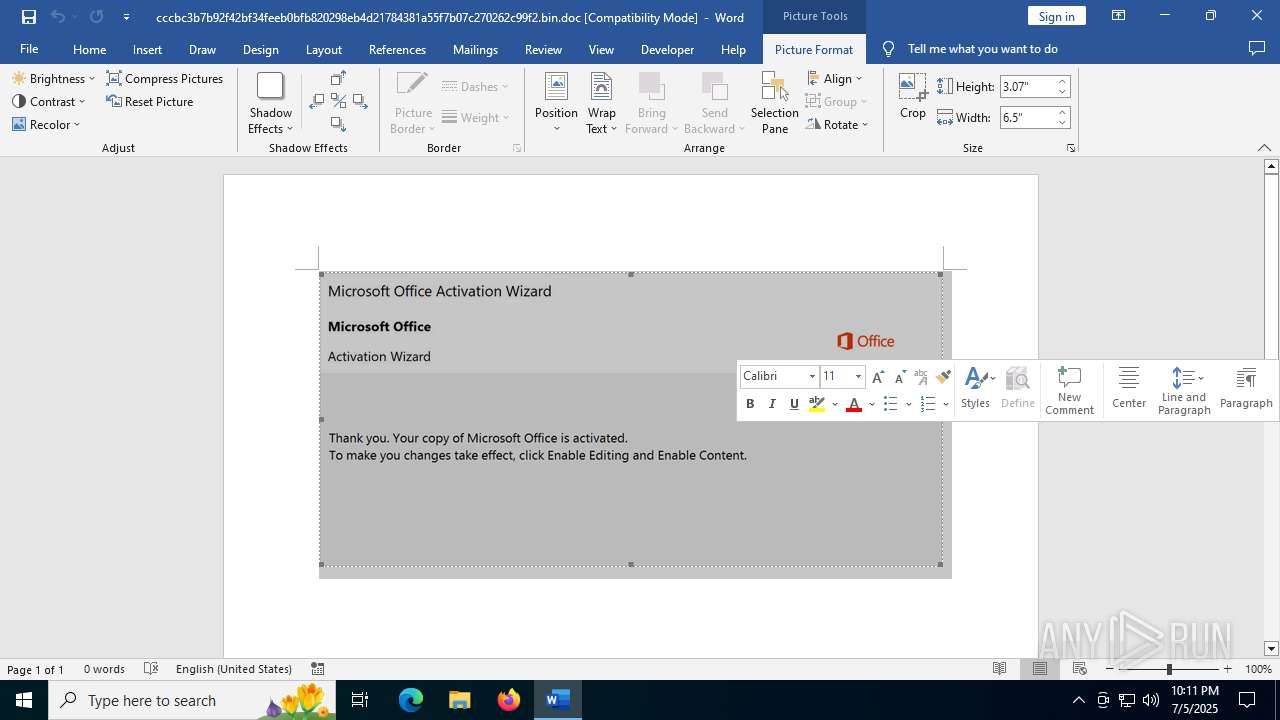This screenshot has height=720, width=1280.
Task: Toggle Bold in mini toolbar
Action: [750, 404]
